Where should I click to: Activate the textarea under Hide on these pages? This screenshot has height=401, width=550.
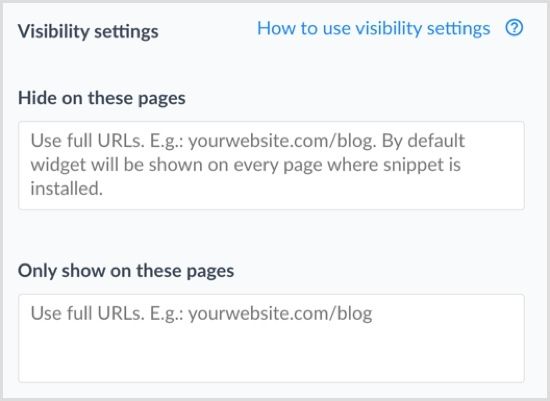click(271, 166)
